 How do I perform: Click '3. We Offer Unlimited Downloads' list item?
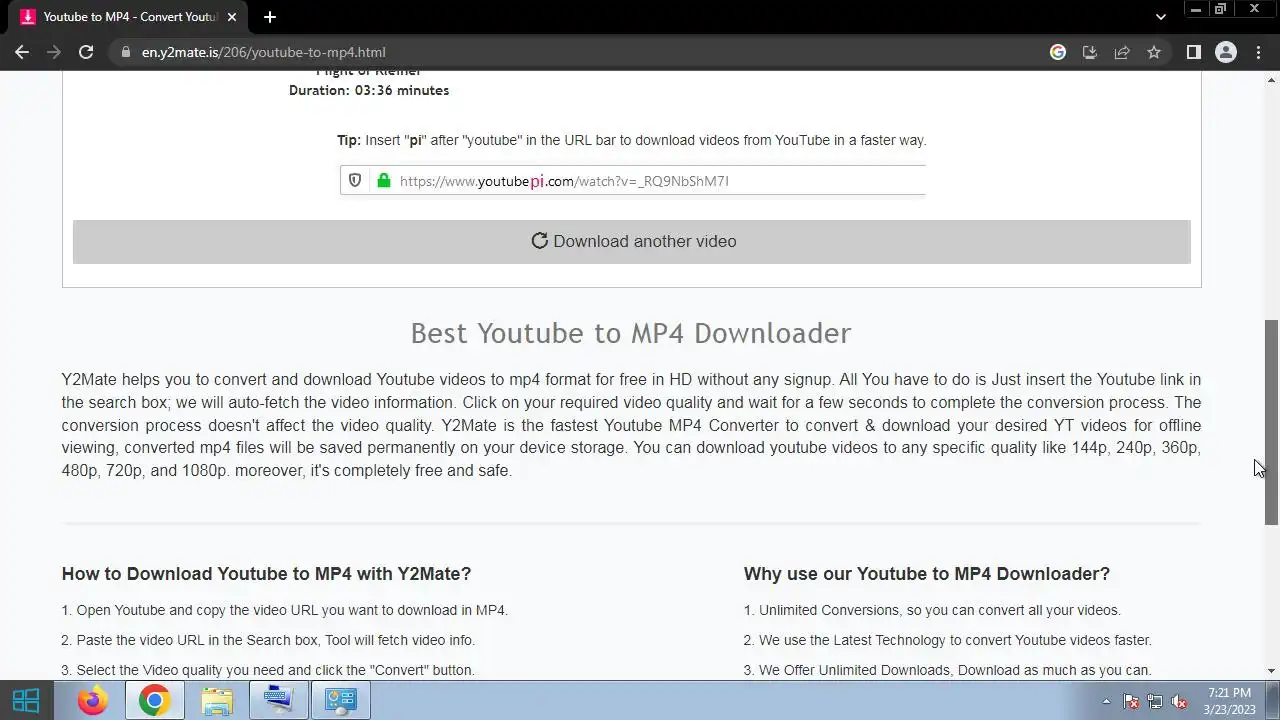[948, 670]
